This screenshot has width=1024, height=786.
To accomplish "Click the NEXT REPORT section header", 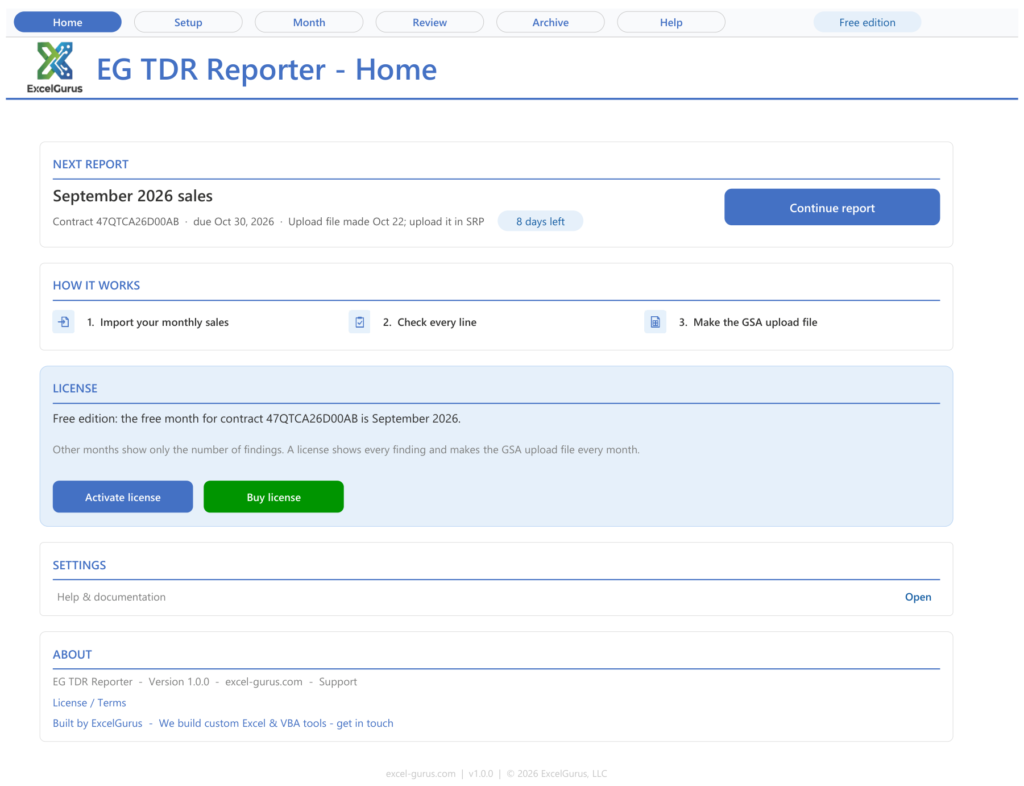I will click(91, 164).
